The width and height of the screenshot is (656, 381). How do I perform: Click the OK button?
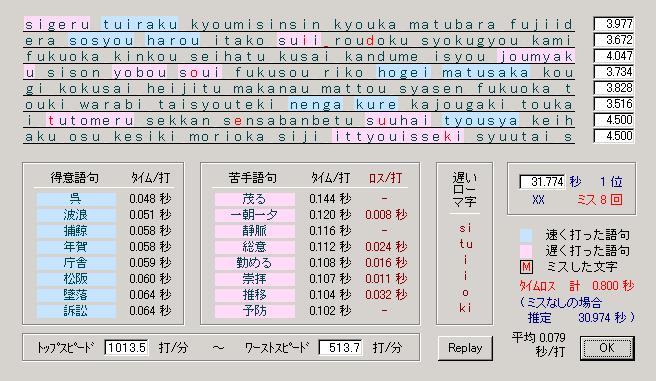coord(607,348)
